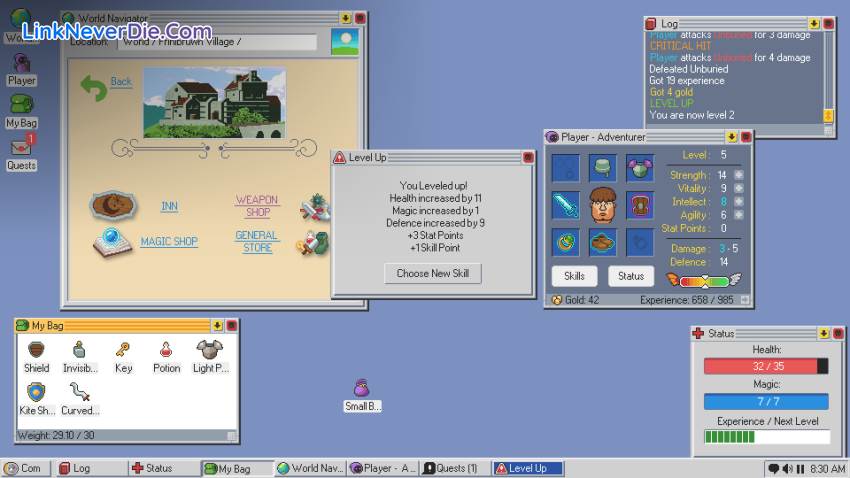
Task: Click the Magic Shop crystal ball icon
Action: (x=112, y=242)
